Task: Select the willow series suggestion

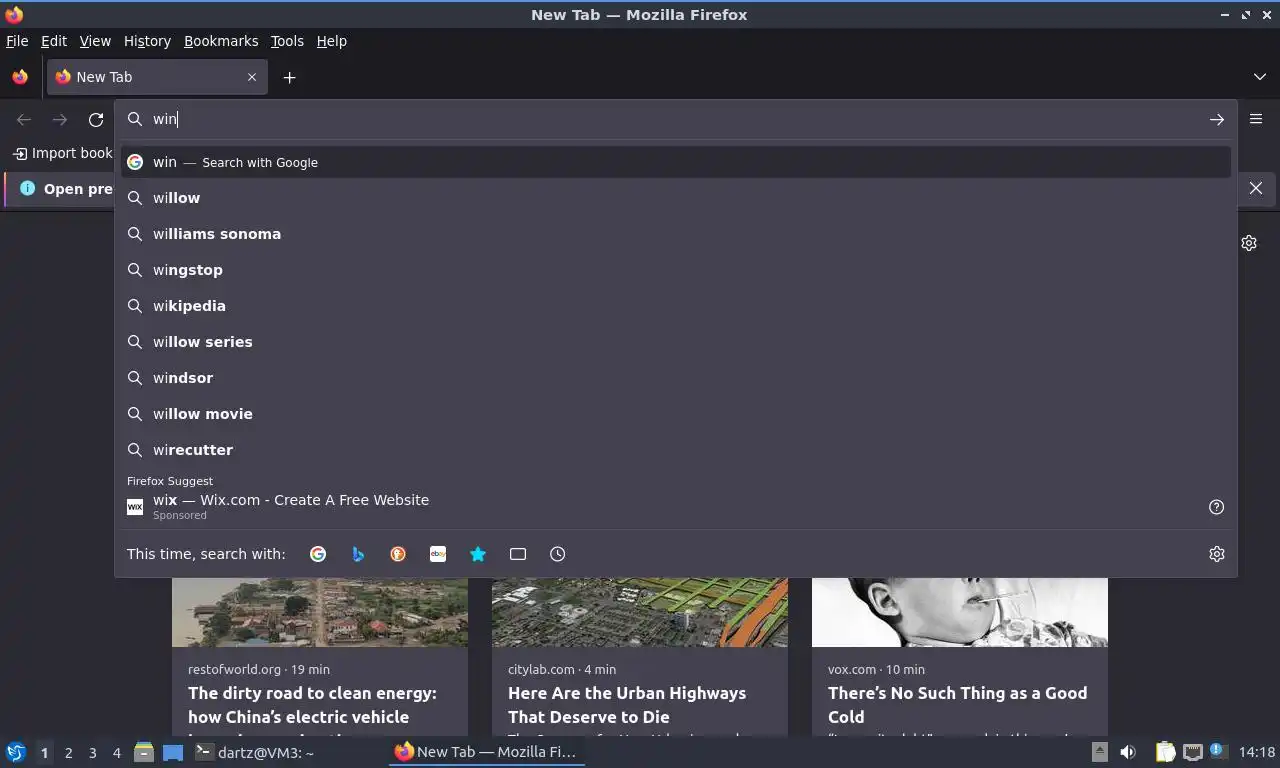Action: (676, 342)
